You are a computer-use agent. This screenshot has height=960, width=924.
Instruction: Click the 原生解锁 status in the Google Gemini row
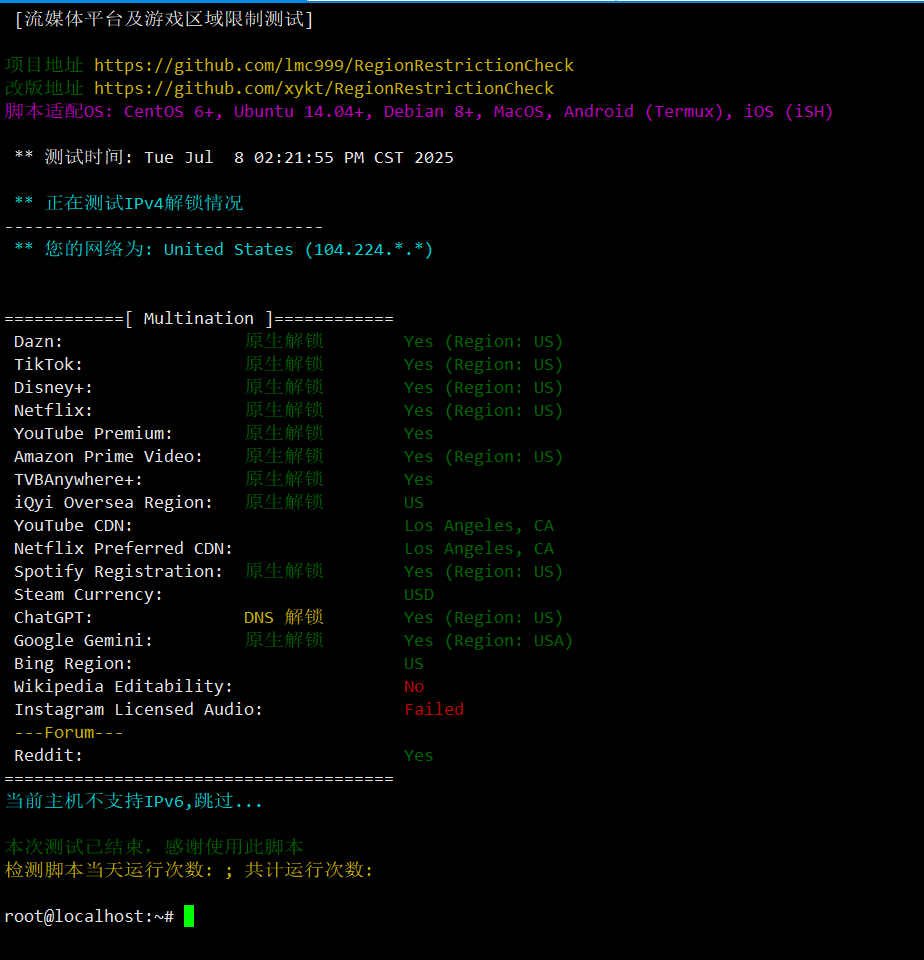pos(284,641)
